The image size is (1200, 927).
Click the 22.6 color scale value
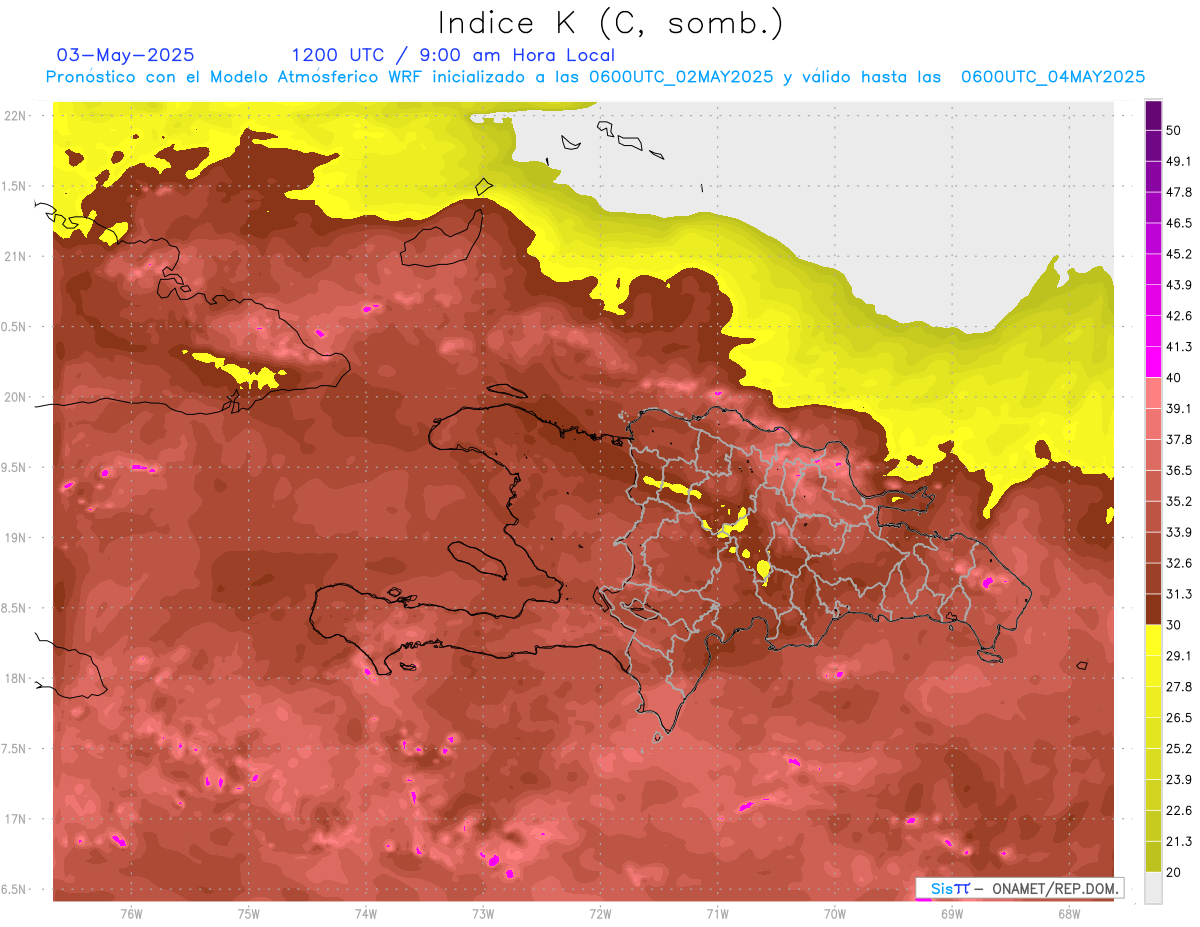point(1179,810)
